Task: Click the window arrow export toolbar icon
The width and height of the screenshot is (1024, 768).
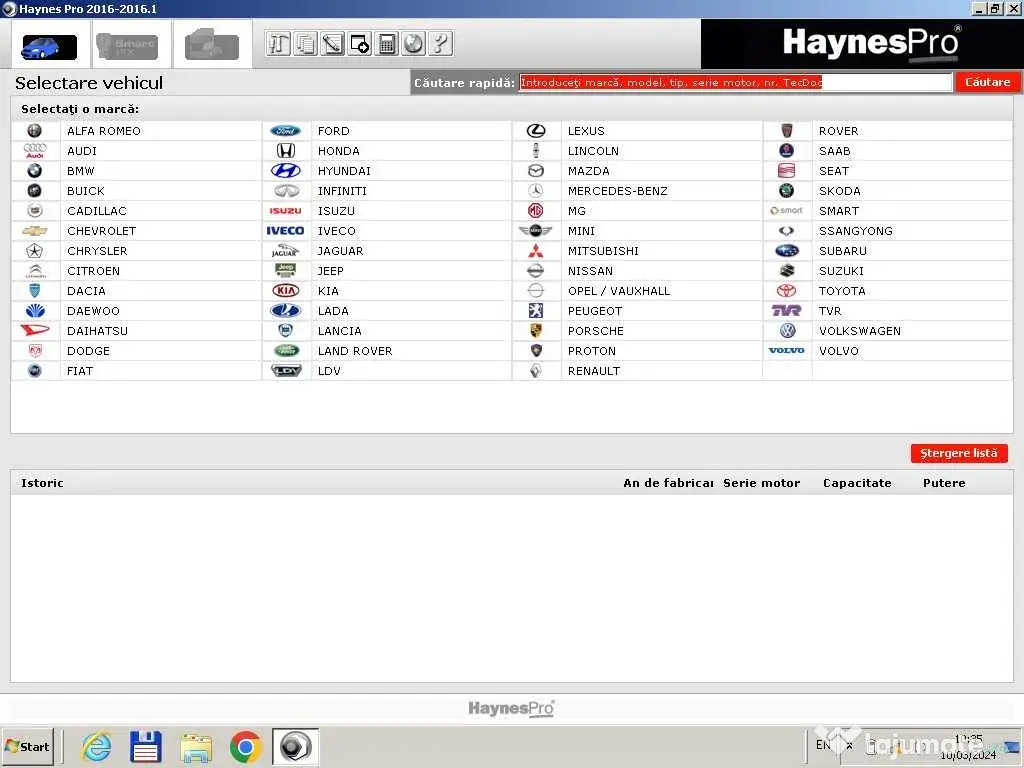Action: (360, 44)
